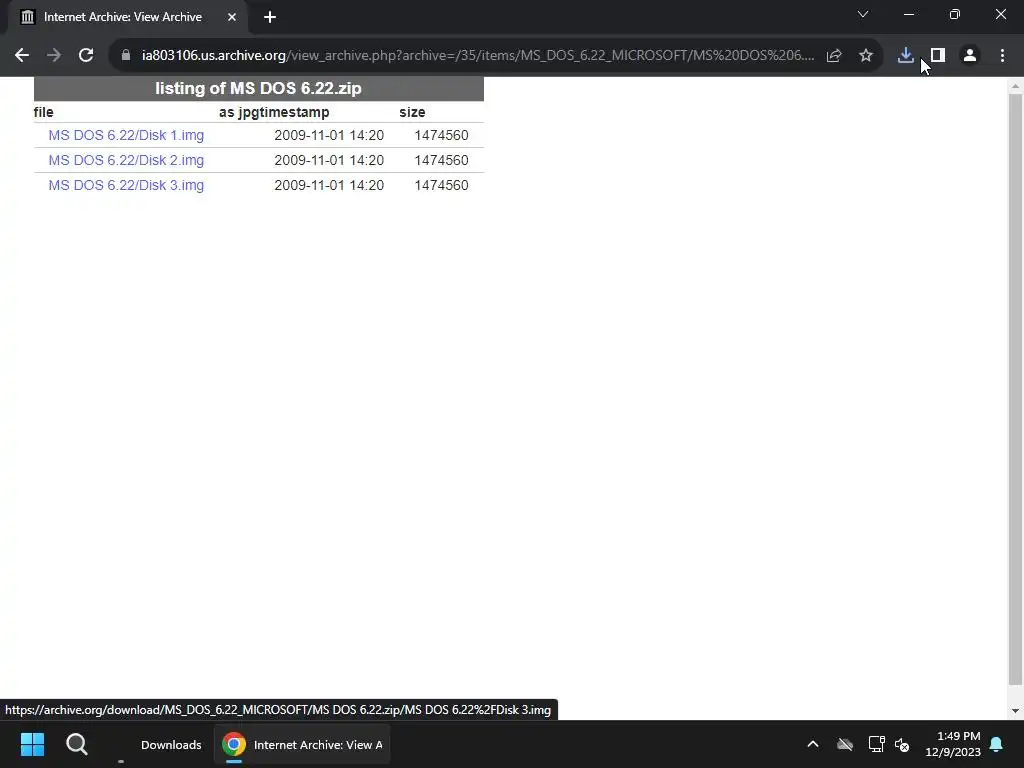Open the network status tray icon

tap(876, 744)
